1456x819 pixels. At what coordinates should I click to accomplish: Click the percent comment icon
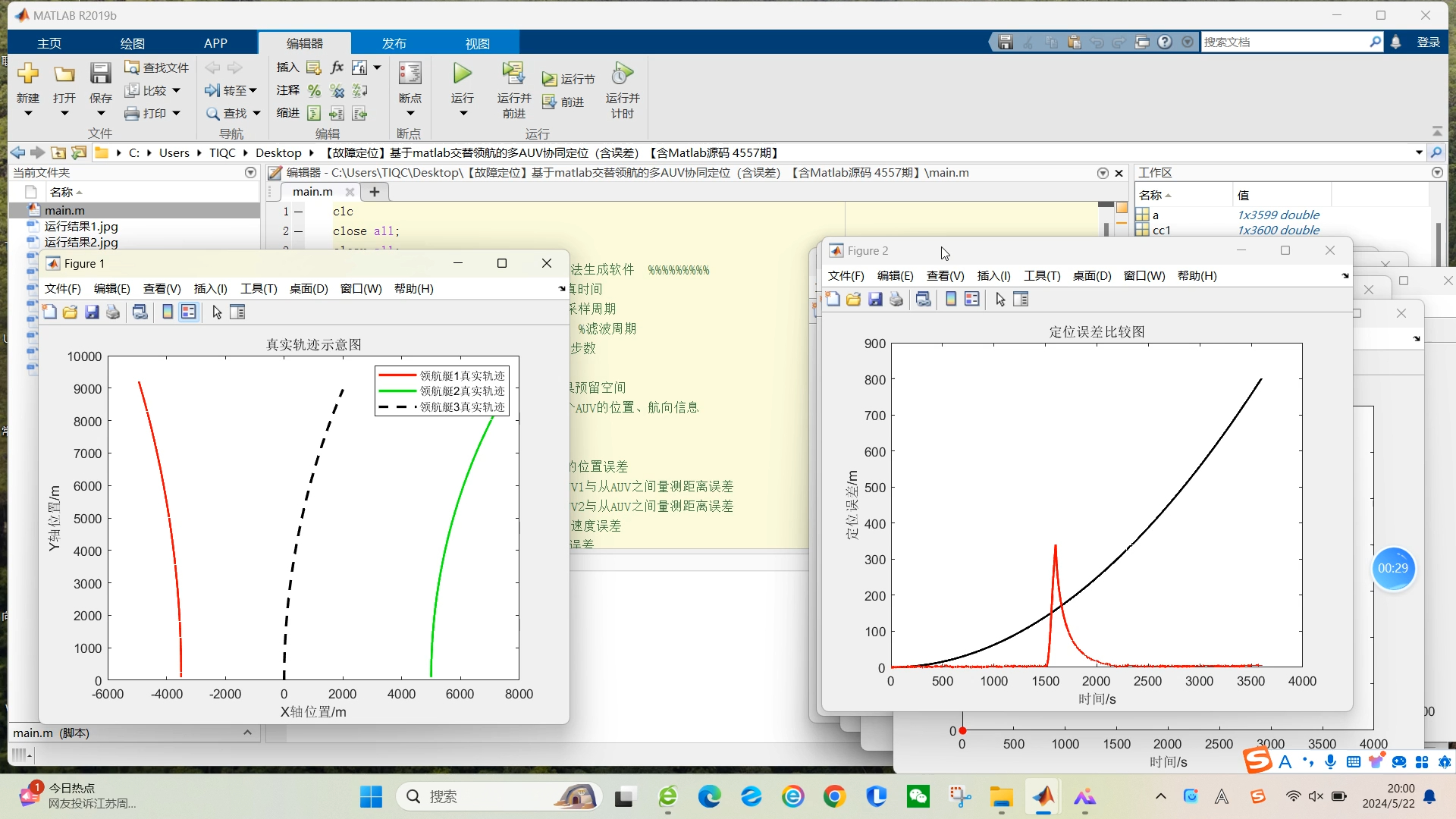pyautogui.click(x=314, y=90)
